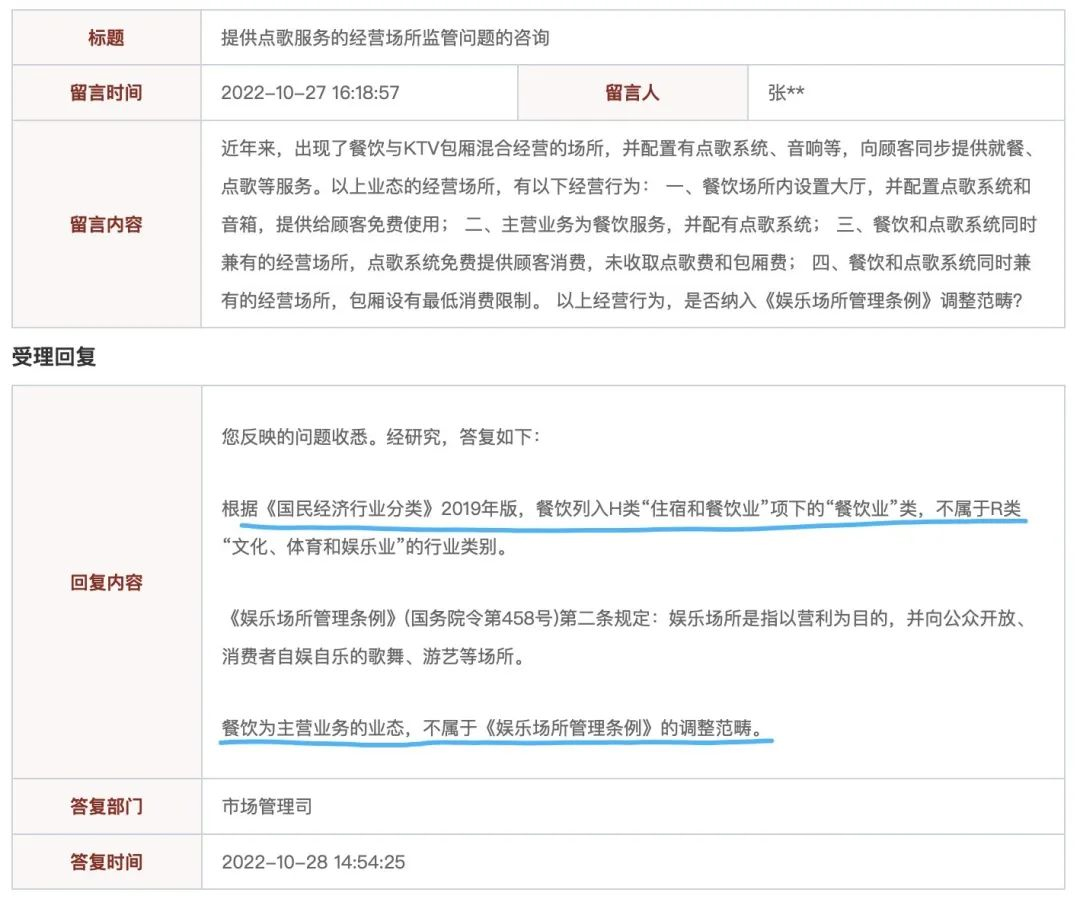Click the underlined 国民经济行业分类 sentence
Screen dimensions: 1080x899
(620, 508)
